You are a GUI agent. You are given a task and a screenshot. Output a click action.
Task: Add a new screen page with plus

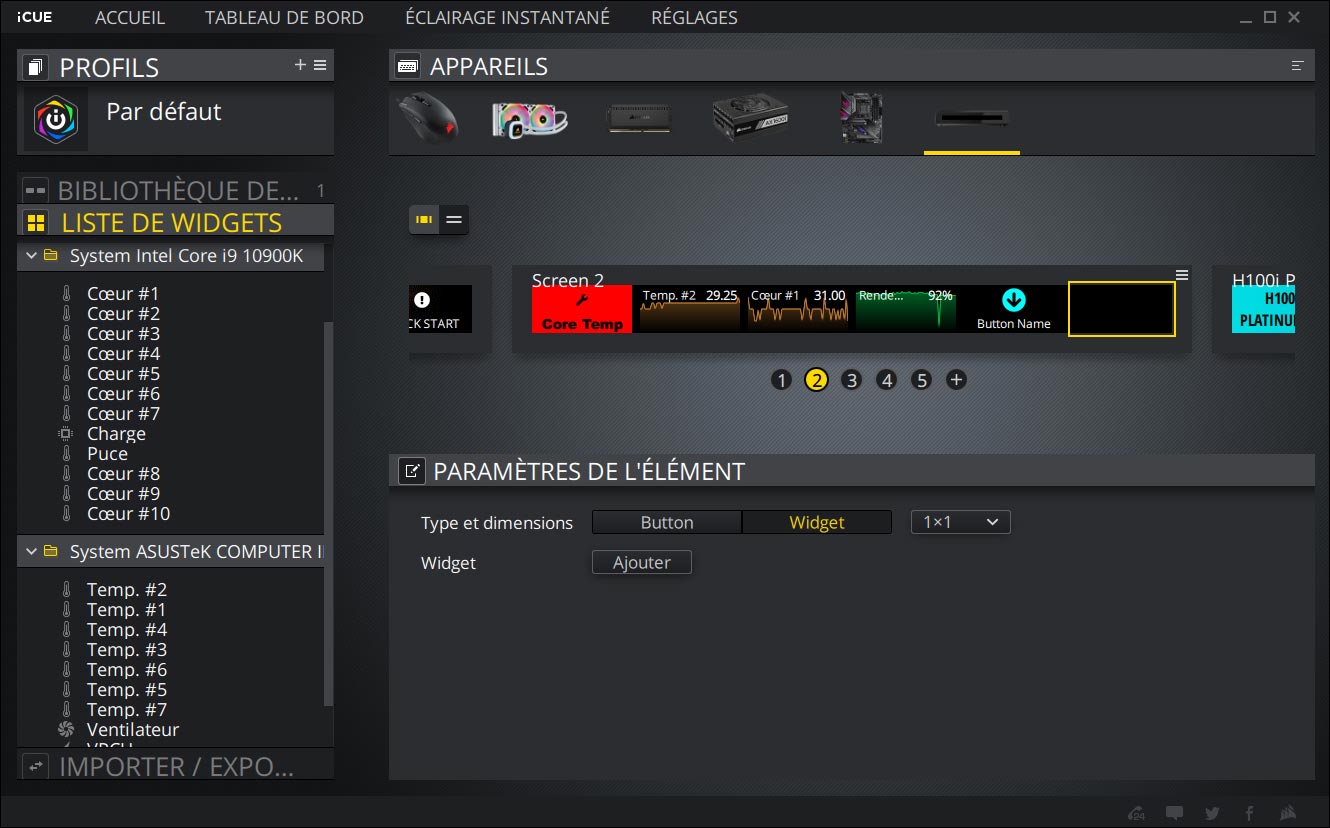point(957,380)
